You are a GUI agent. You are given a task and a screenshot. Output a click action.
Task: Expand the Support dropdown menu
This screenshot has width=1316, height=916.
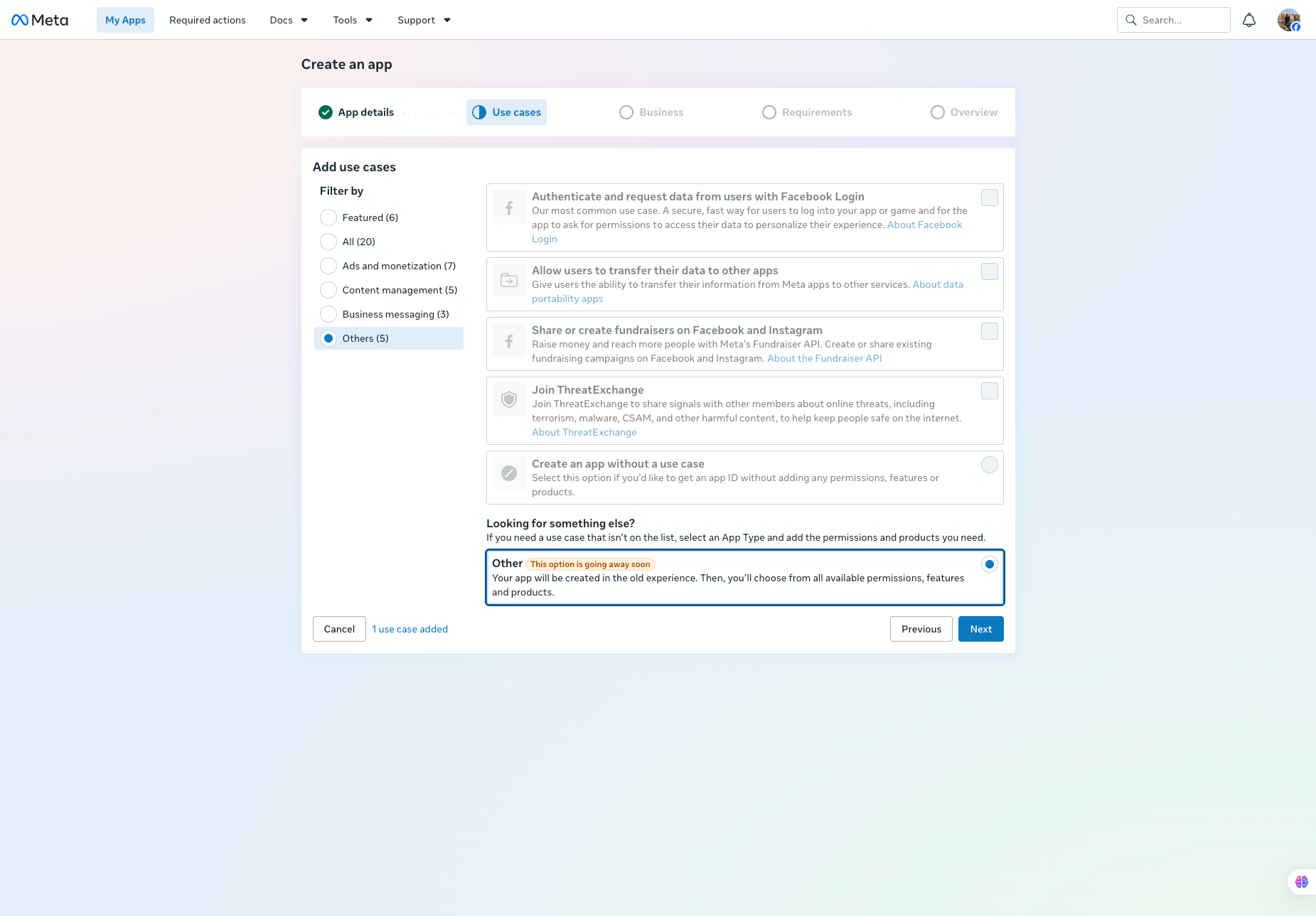[424, 20]
